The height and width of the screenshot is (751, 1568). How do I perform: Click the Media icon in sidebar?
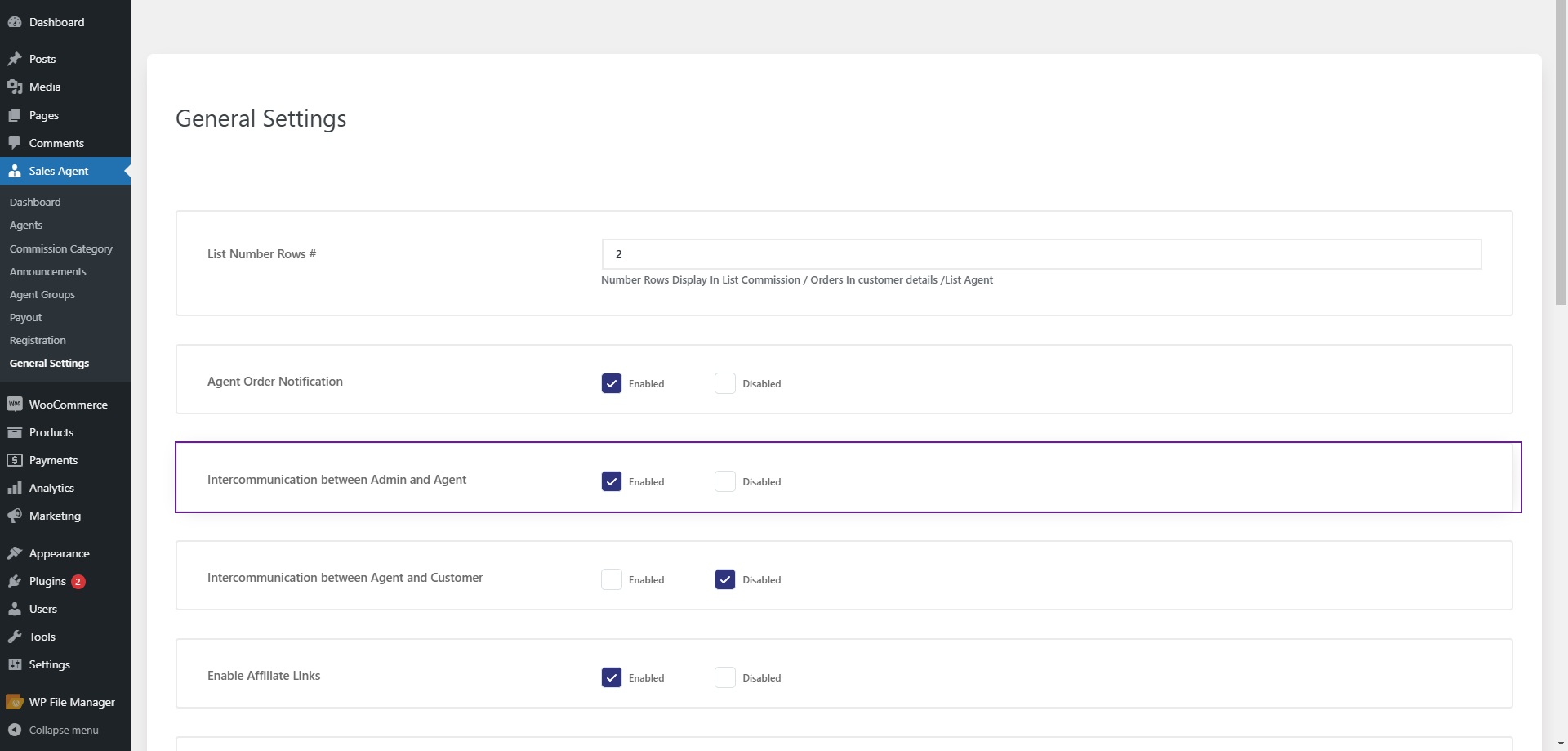coord(15,87)
